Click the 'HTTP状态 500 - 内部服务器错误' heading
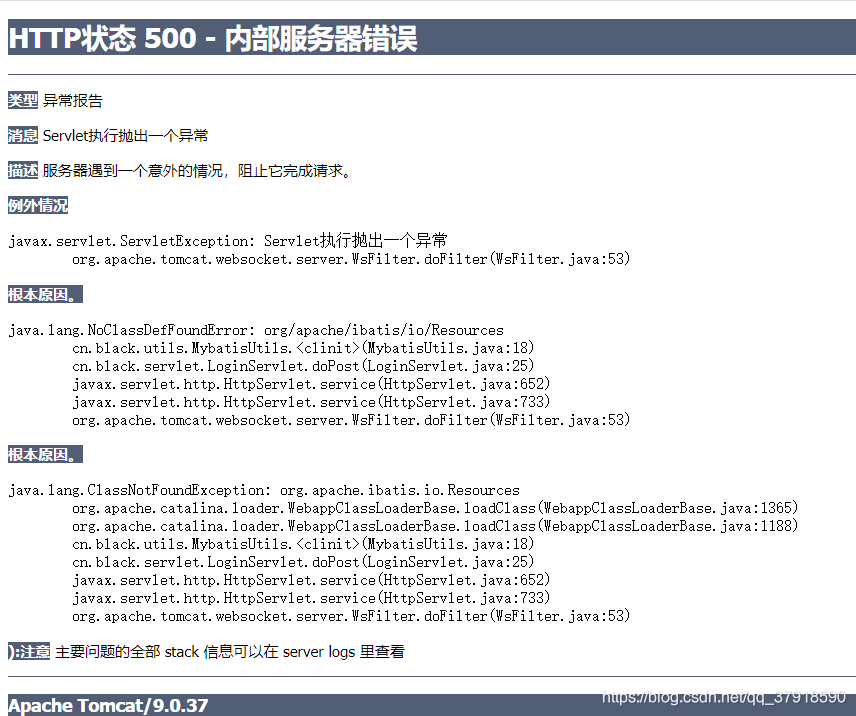Image resolution: width=856 pixels, height=716 pixels. [x=213, y=38]
